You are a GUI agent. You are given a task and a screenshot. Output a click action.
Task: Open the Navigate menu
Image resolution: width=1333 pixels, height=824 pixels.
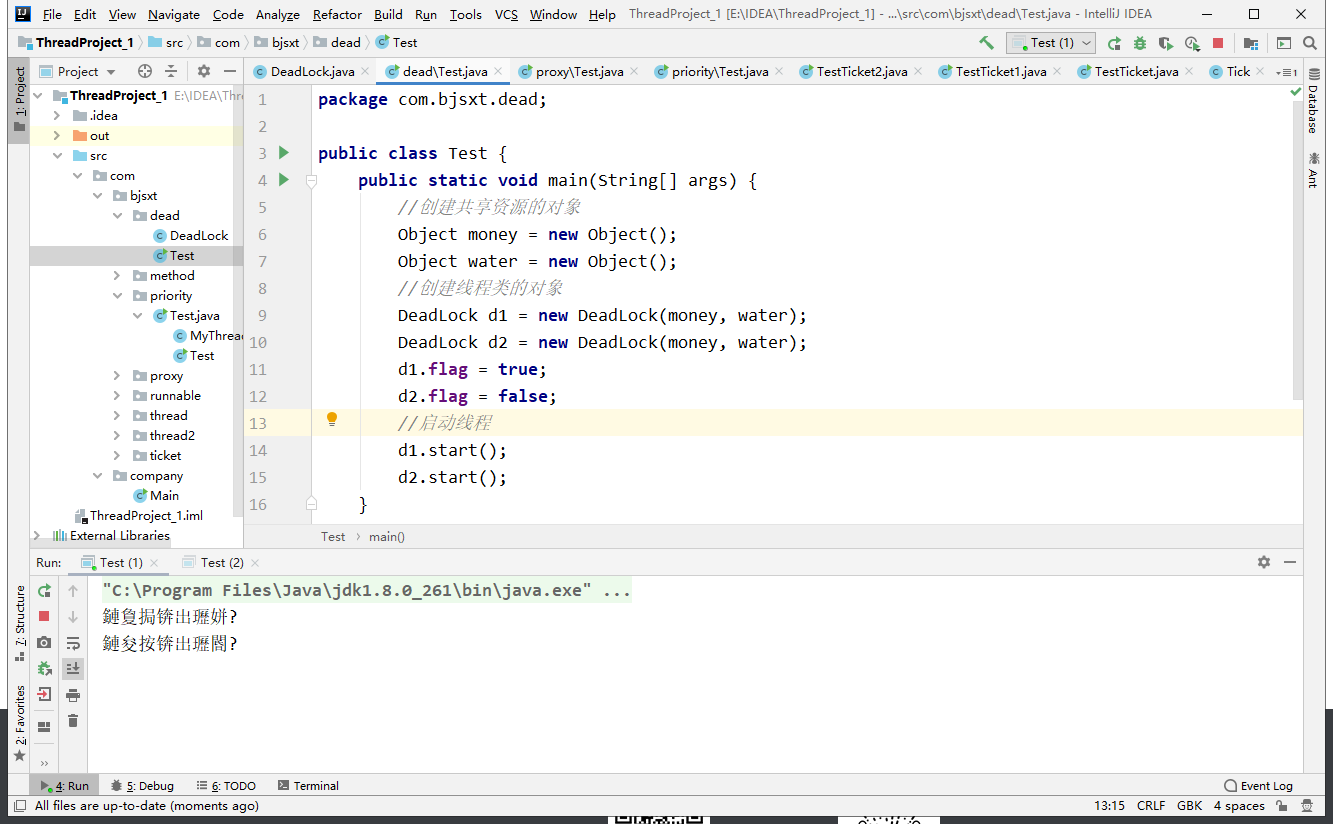coord(174,15)
